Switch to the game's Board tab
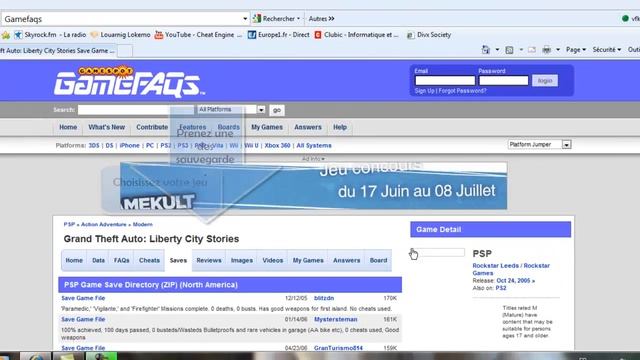Screen dimensions: 640x360 [378, 260]
